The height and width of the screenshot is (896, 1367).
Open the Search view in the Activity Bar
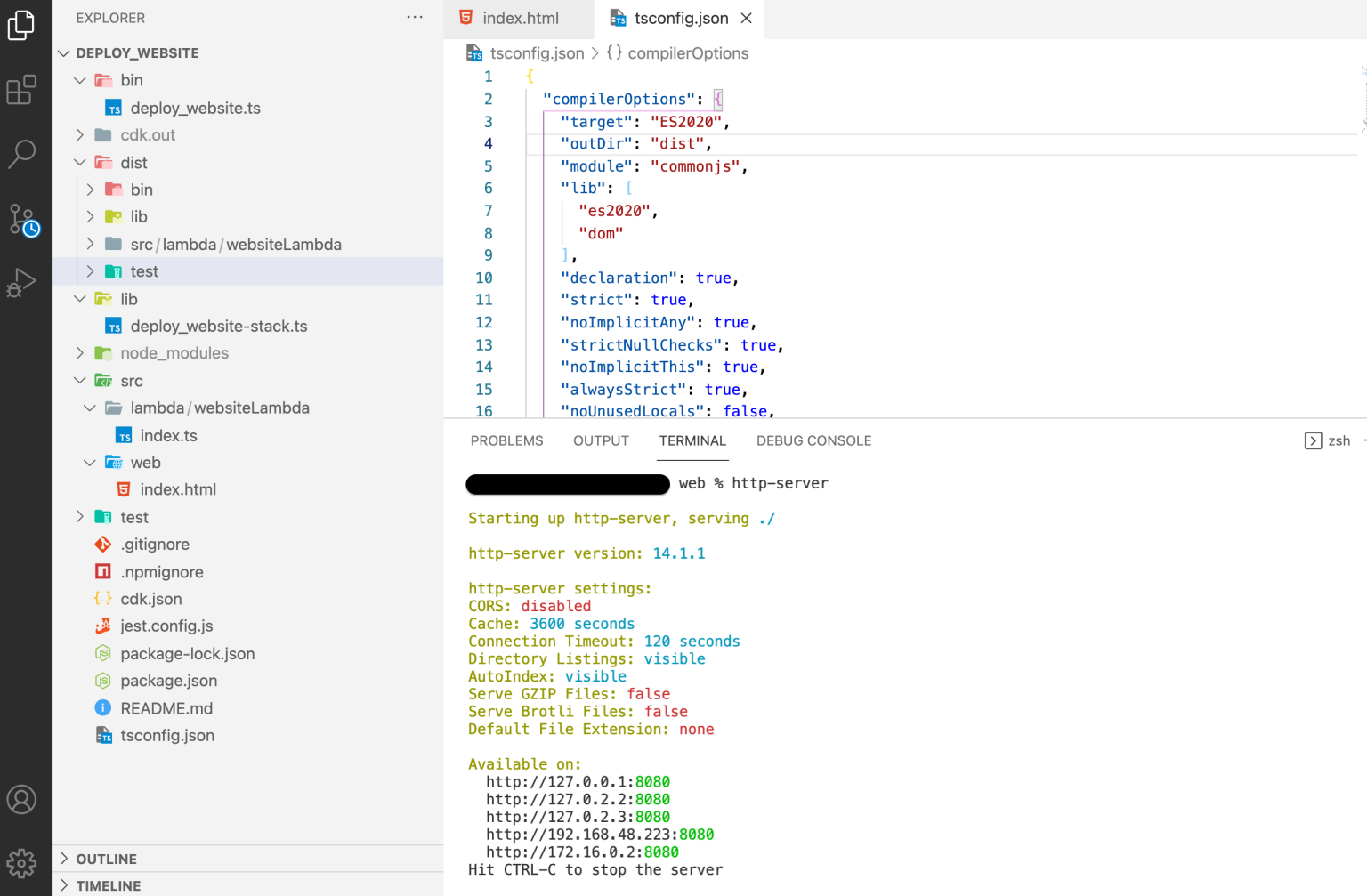point(23,153)
